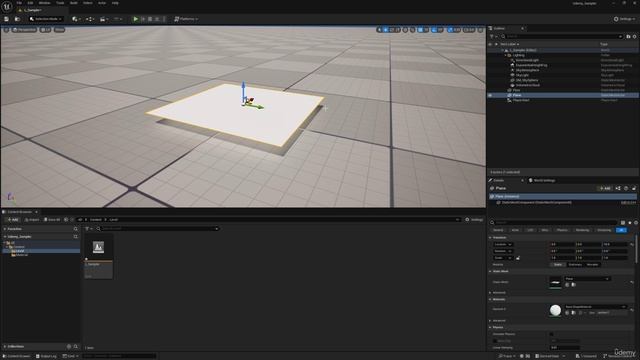640x360 pixels.
Task: Toggle grid snapping in the viewport toolbar
Action: 420,30
